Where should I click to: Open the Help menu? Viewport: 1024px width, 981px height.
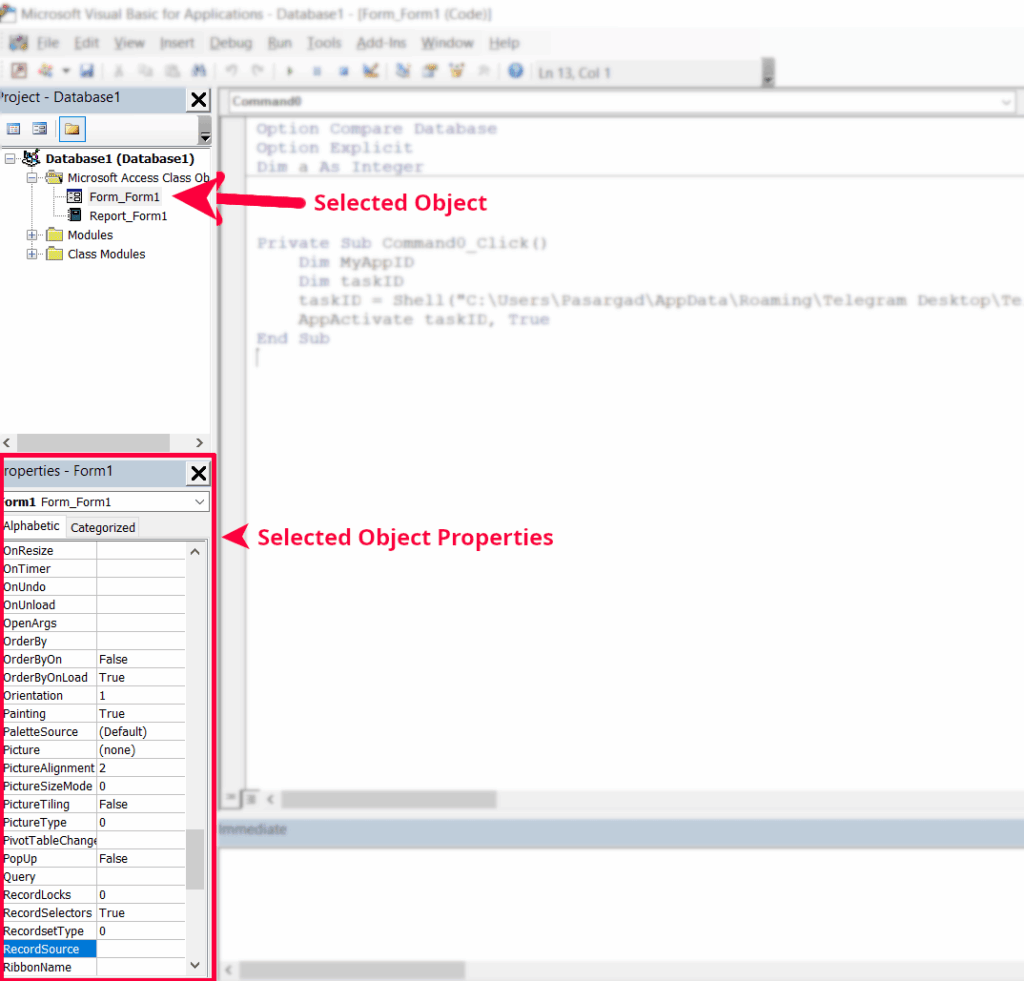(x=504, y=43)
